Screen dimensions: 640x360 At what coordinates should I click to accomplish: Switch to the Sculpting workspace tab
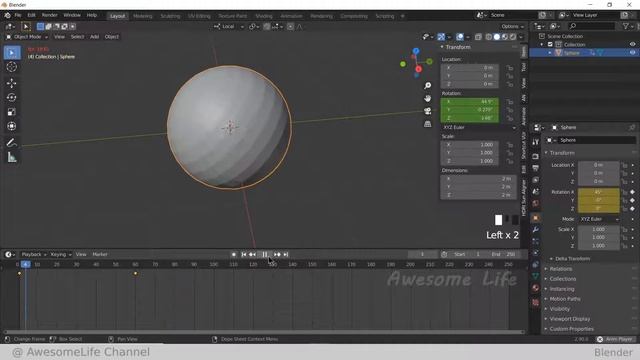coord(170,16)
